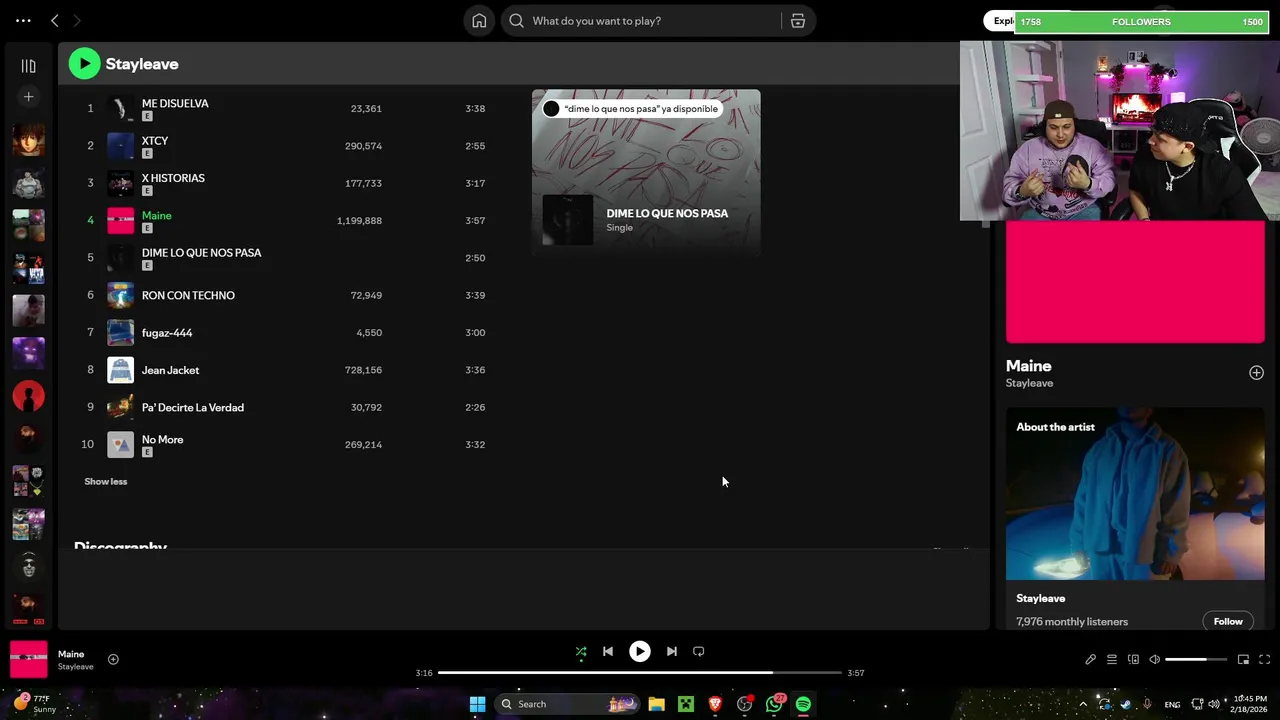
Task: Open the Maine title in Now Playing panel
Action: [1028, 366]
